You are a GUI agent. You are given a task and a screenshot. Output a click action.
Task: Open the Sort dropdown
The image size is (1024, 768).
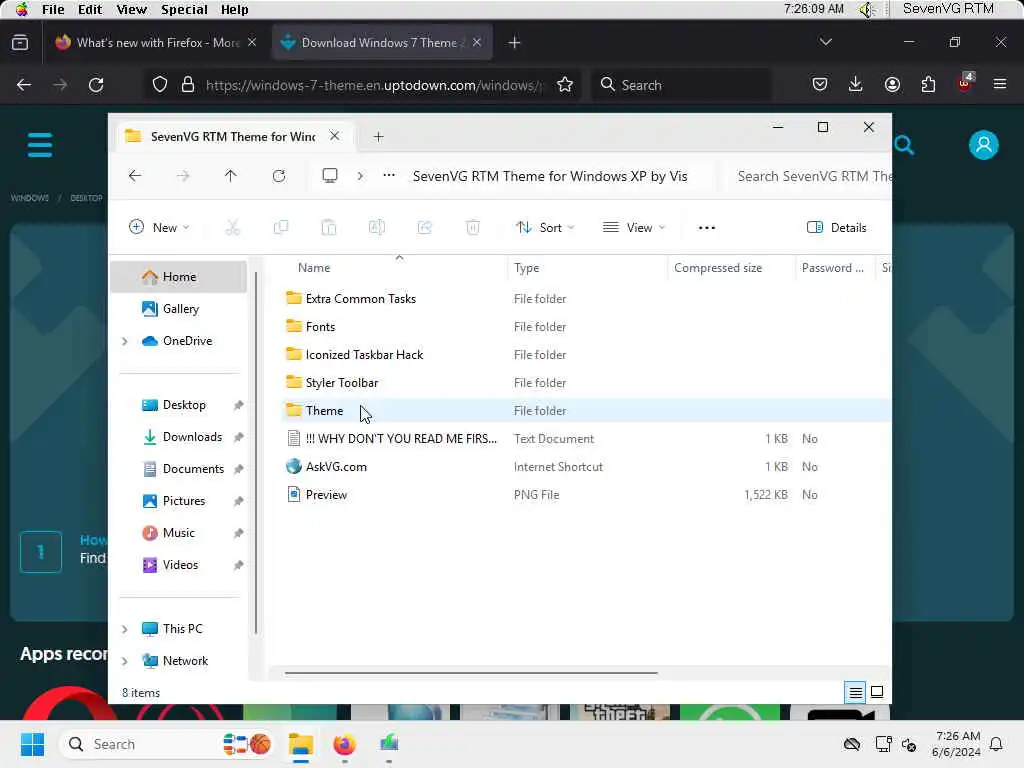(x=545, y=227)
